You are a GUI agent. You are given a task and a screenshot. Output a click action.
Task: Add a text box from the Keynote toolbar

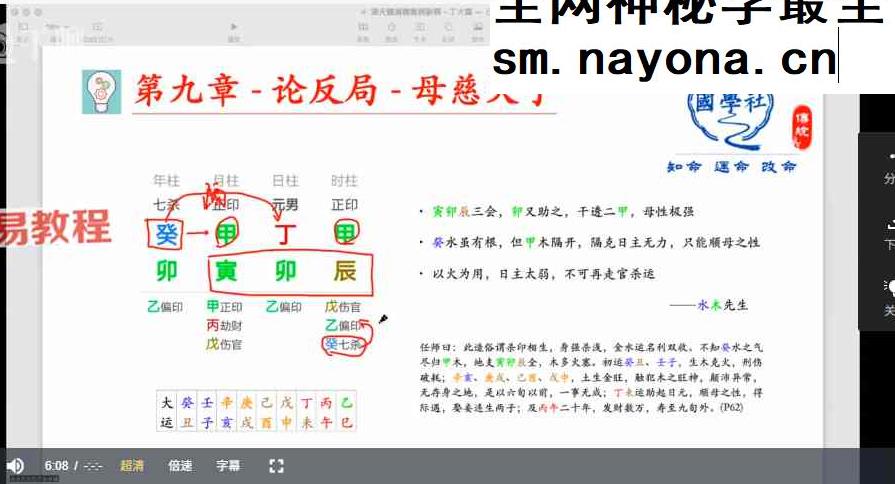420,27
